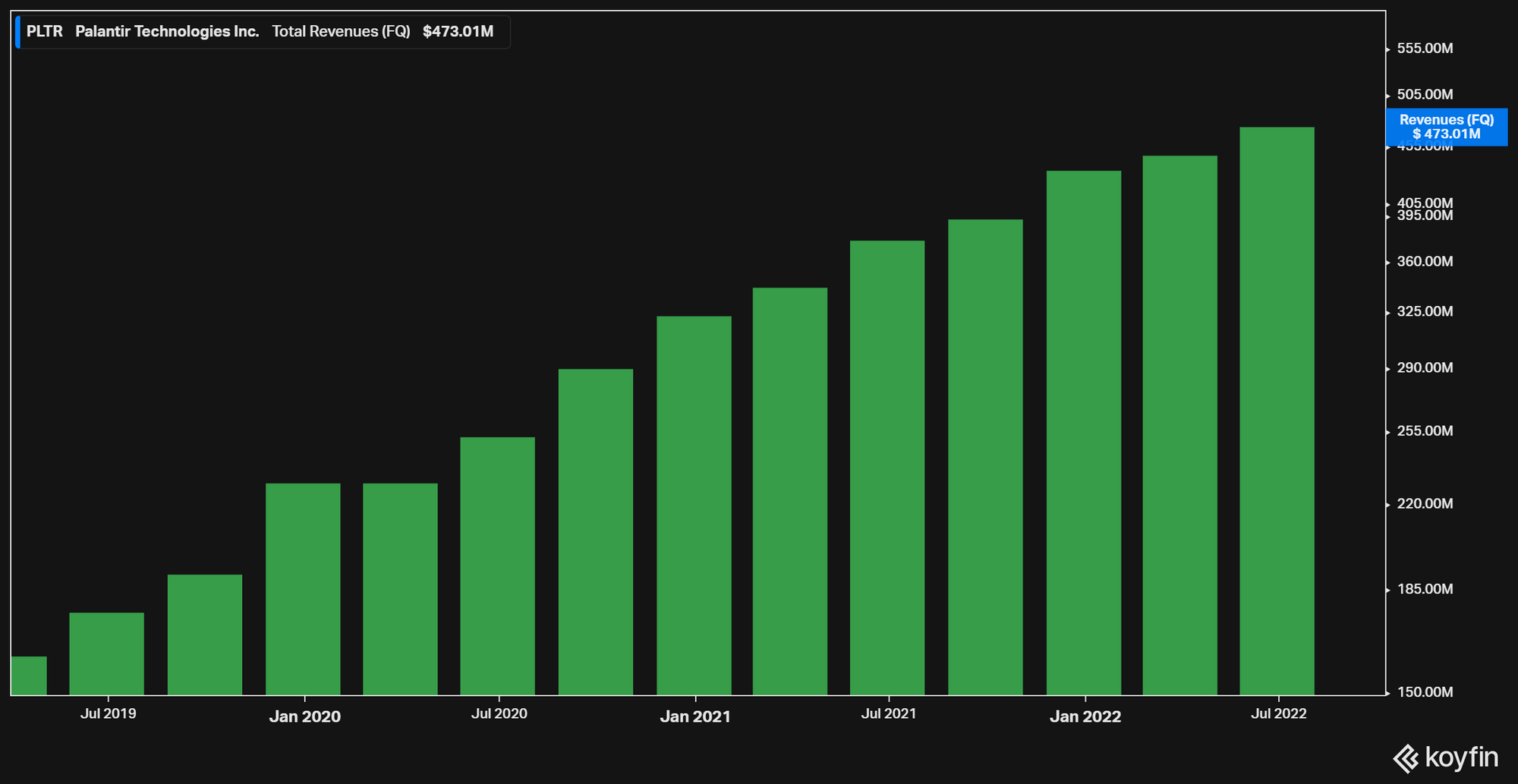Click the Total Revenues (FQ) legend label
The width and height of the screenshot is (1518, 784).
coord(341,32)
